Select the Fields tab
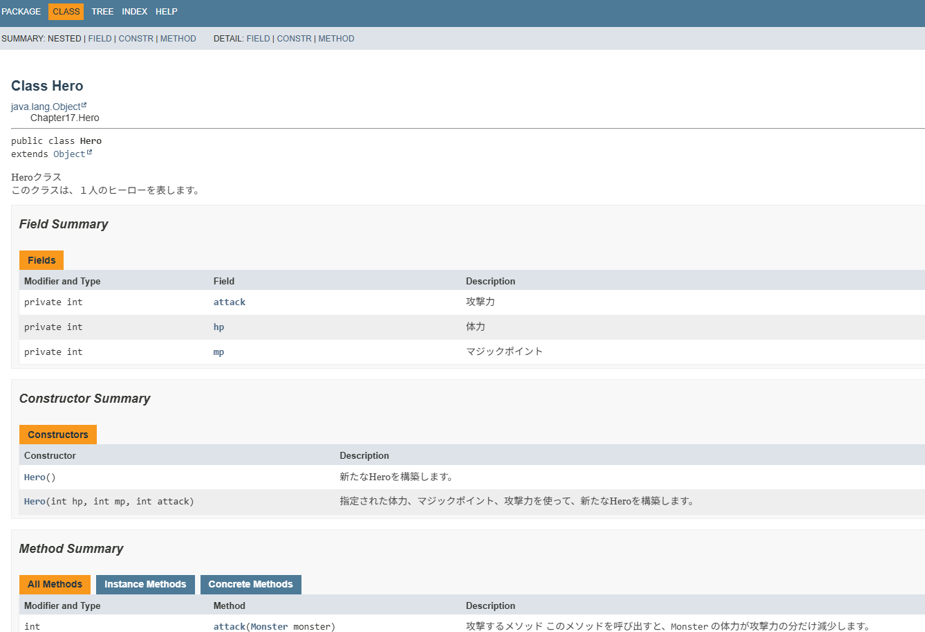The height and width of the screenshot is (632, 925). pos(41,260)
